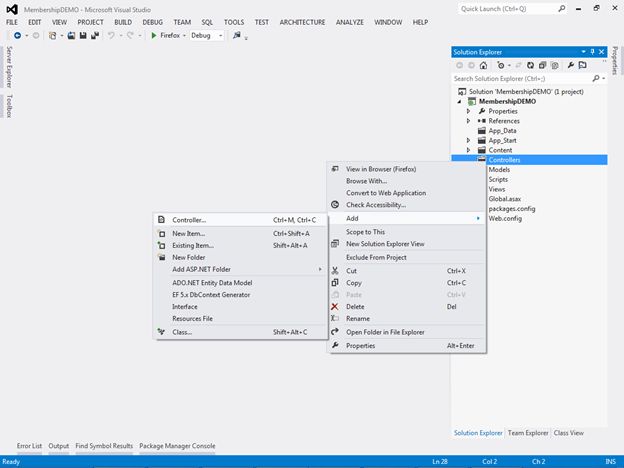Screen dimensions: 624x468
Task: Switch to the Team Explorer tab
Action: [x=528, y=433]
